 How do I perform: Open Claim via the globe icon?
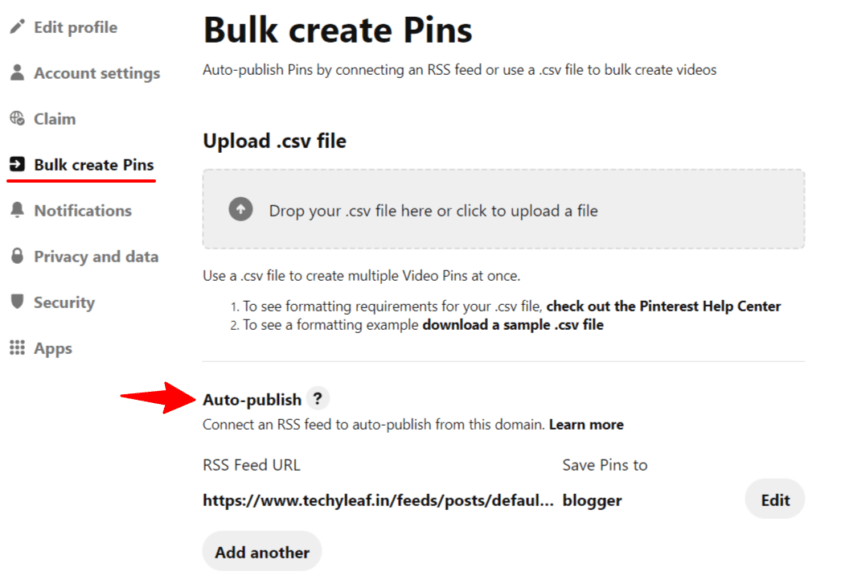[16, 118]
